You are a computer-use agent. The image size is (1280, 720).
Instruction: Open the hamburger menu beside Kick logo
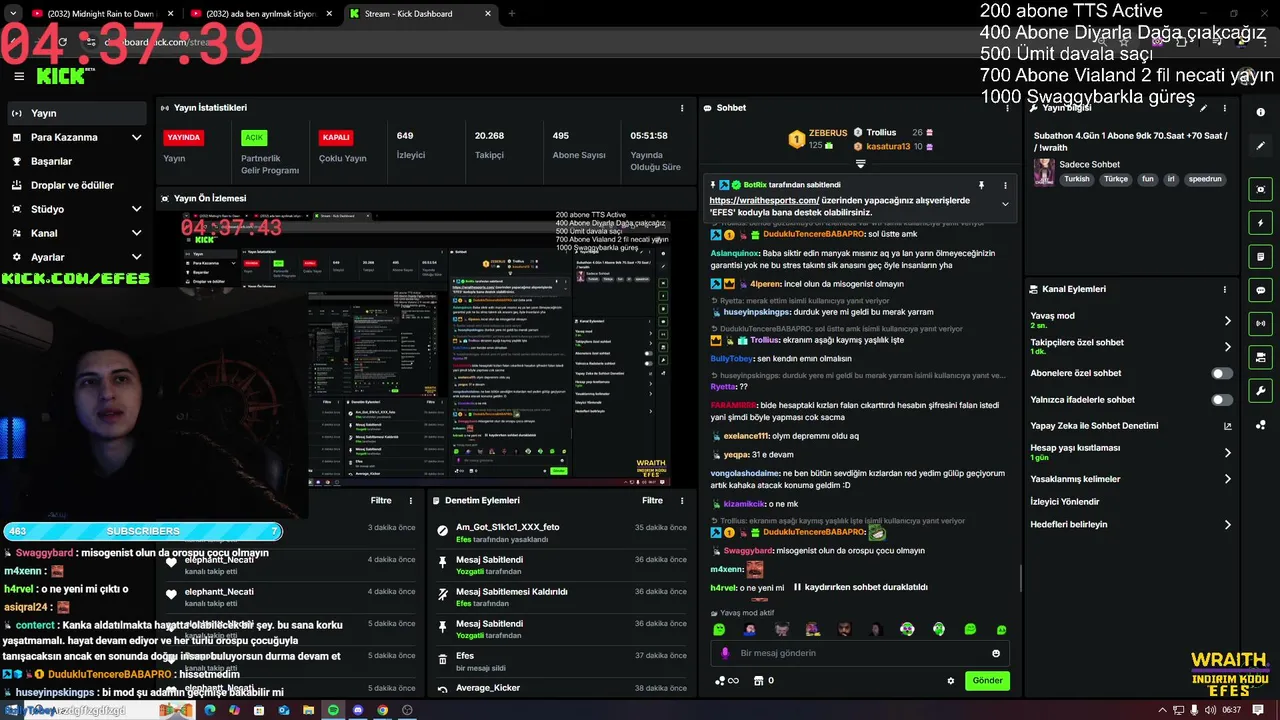[x=19, y=76]
